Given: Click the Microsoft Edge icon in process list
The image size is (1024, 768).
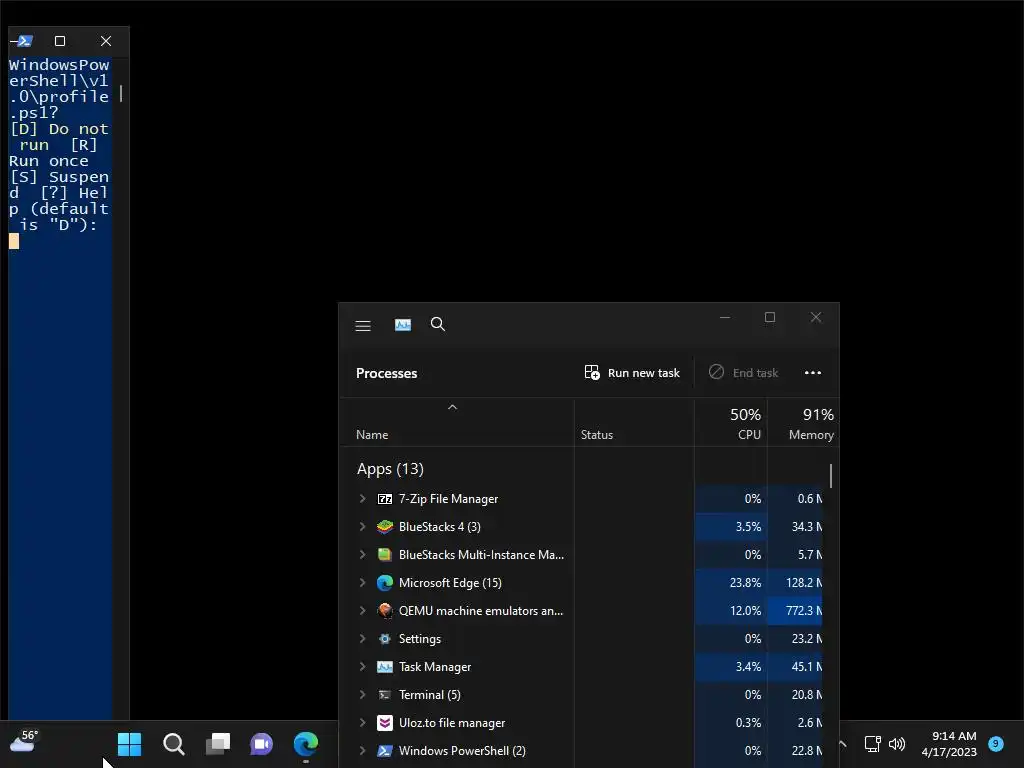Looking at the screenshot, I should (x=385, y=583).
